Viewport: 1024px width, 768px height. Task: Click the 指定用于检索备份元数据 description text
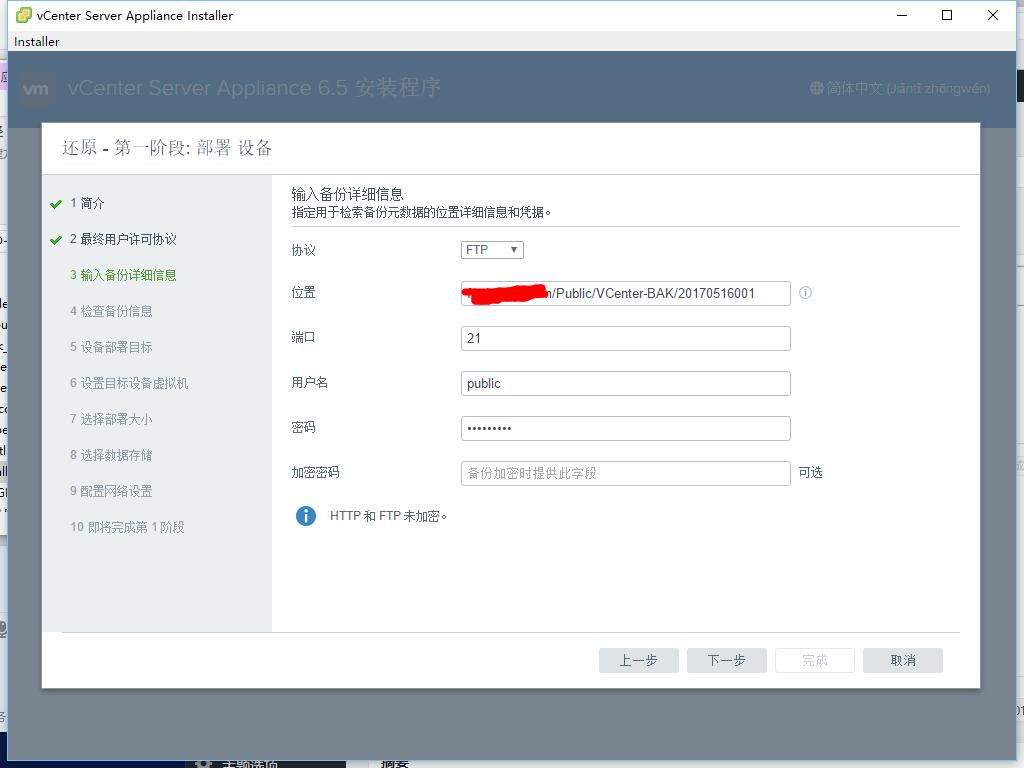[421, 212]
